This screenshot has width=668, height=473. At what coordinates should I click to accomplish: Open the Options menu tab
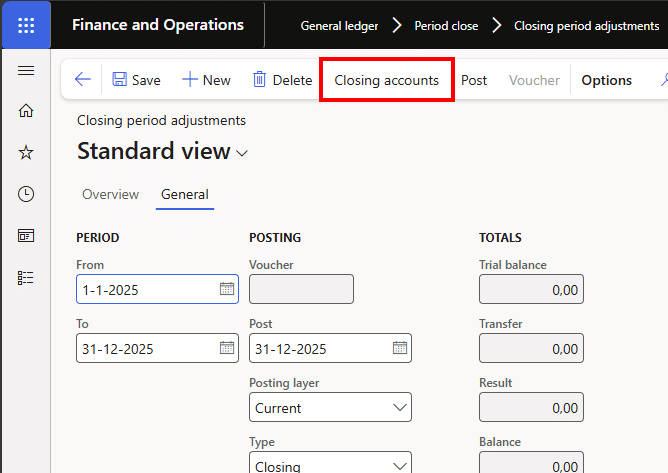606,80
